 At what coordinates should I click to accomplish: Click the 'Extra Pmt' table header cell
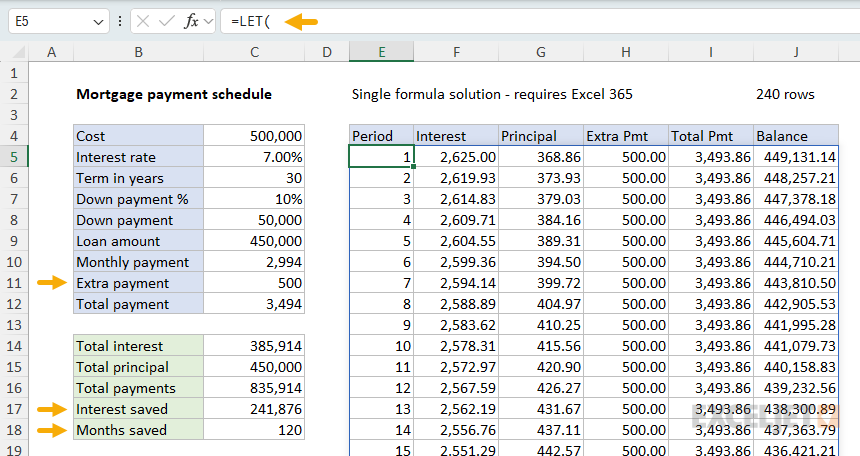tap(626, 136)
